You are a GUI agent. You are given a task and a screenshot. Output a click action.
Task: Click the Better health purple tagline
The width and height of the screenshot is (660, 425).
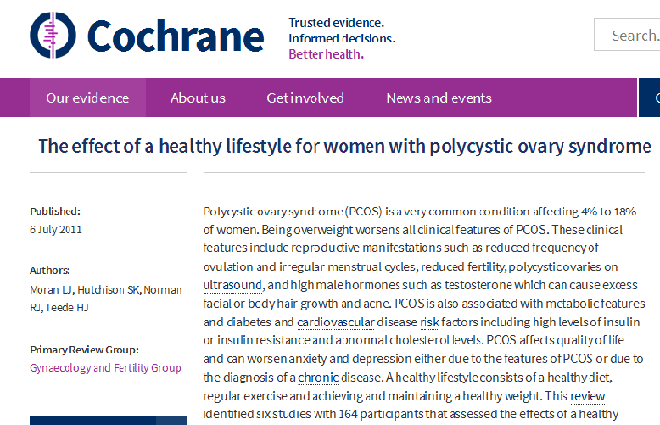point(326,54)
